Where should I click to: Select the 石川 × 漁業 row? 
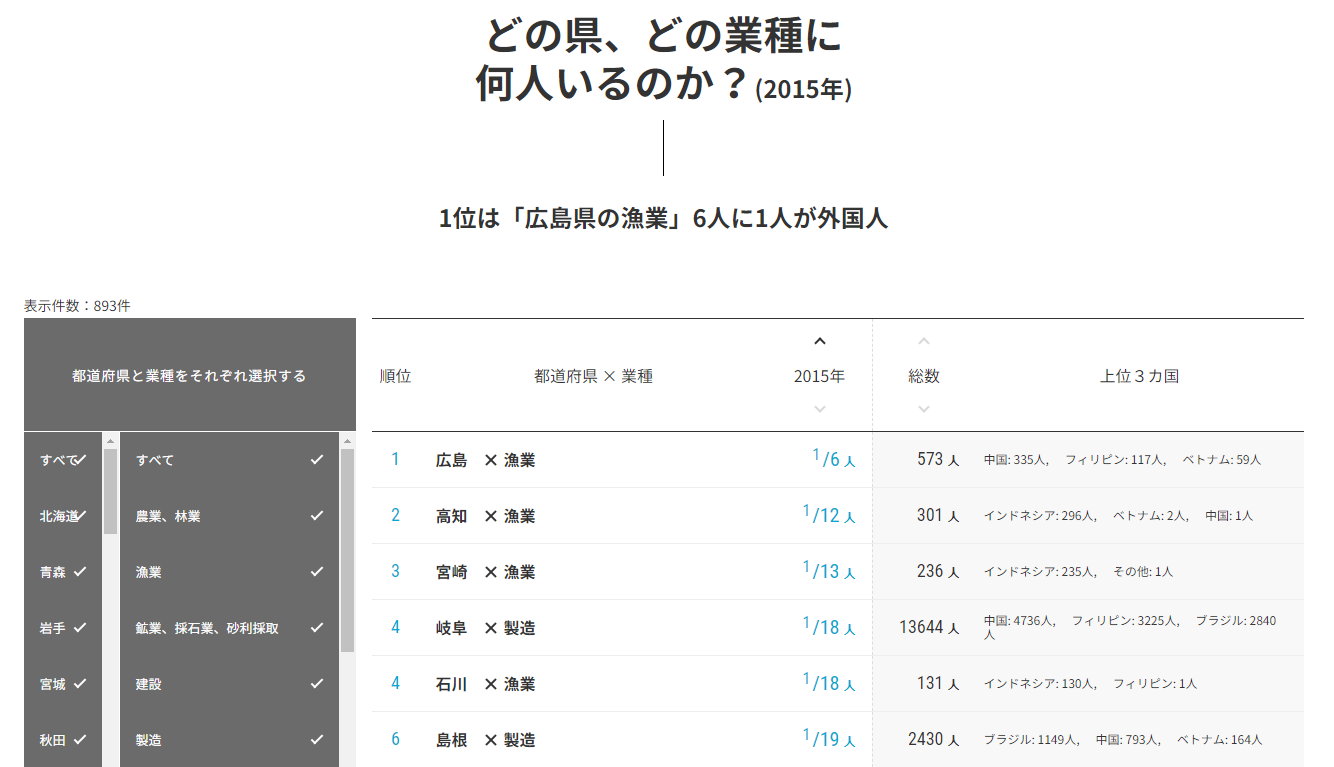pos(838,684)
